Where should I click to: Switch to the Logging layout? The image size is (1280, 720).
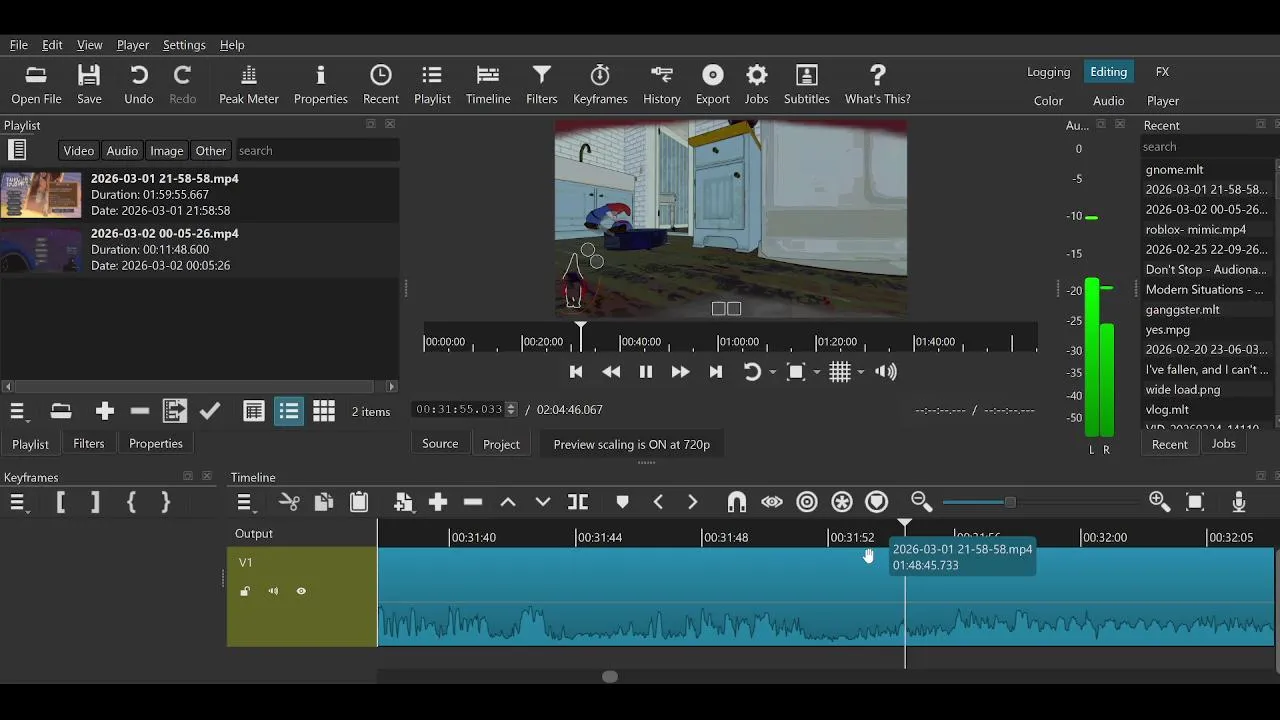[x=1049, y=72]
